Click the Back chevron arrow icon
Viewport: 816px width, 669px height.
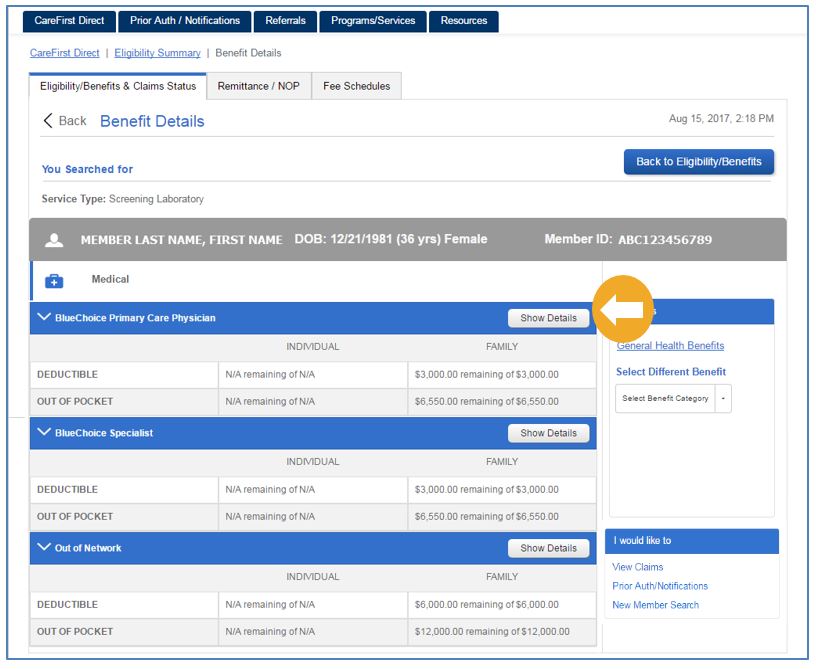click(x=48, y=121)
